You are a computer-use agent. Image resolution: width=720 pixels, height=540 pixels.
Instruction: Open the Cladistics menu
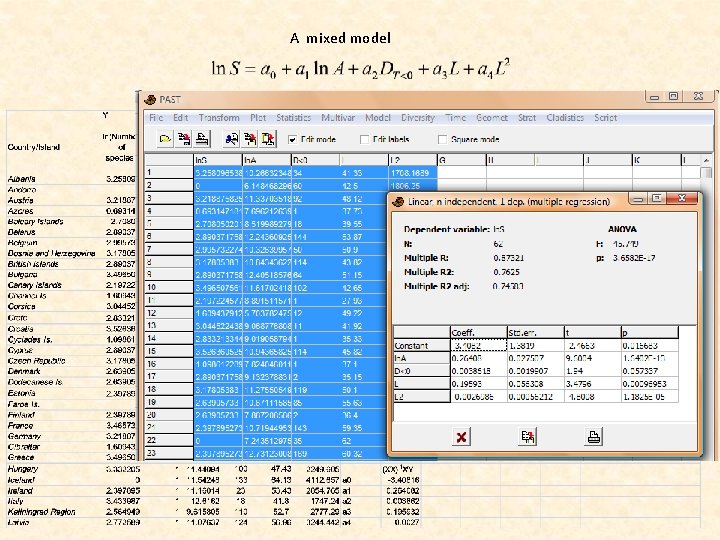tap(565, 118)
